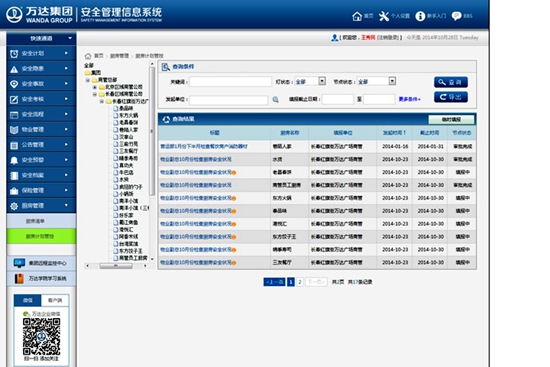Collapse 长春区域商管公司 tree node

tap(95, 94)
